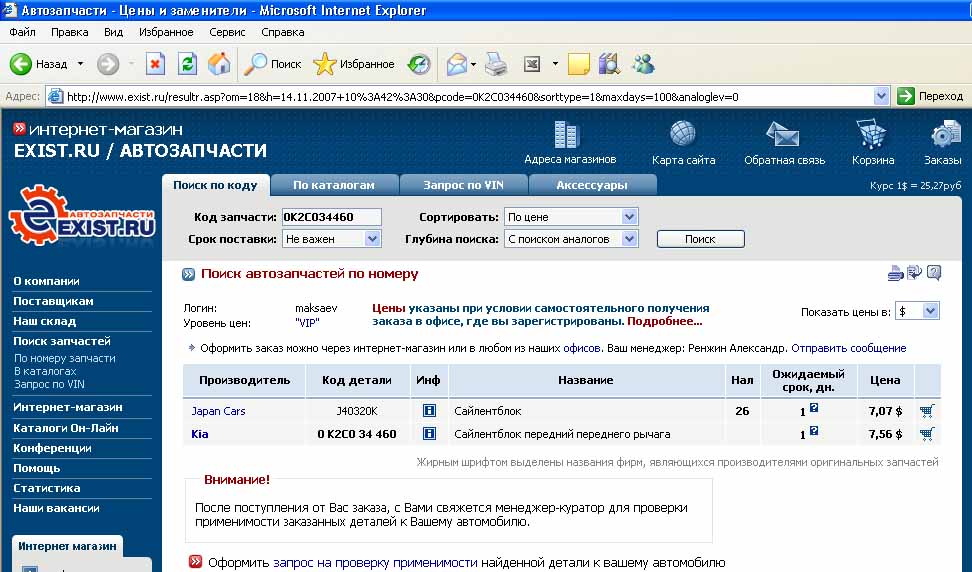This screenshot has width=972, height=572.
Task: Open Карта сайта globe icon
Action: [683, 136]
